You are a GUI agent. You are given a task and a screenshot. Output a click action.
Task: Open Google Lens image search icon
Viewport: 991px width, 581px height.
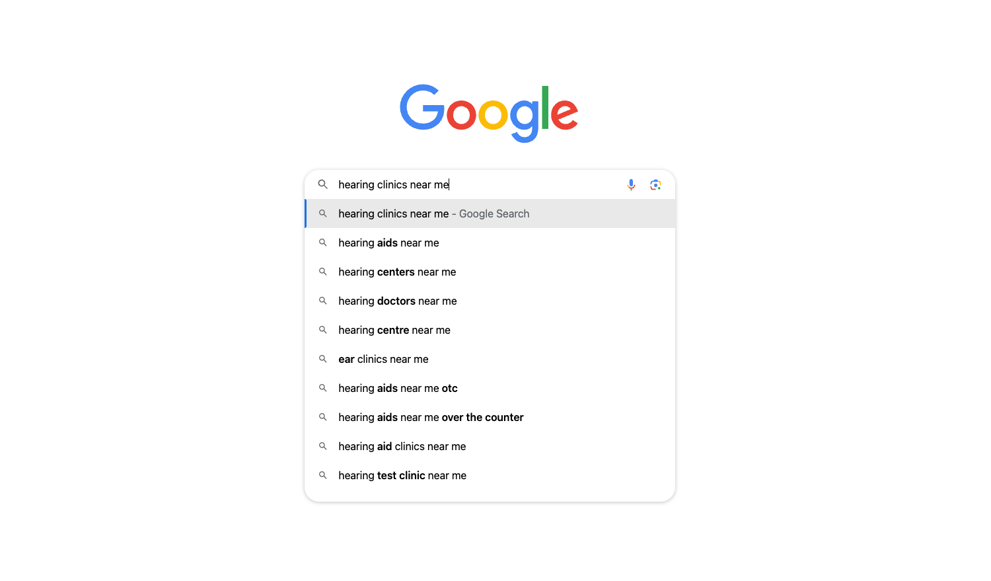point(655,185)
